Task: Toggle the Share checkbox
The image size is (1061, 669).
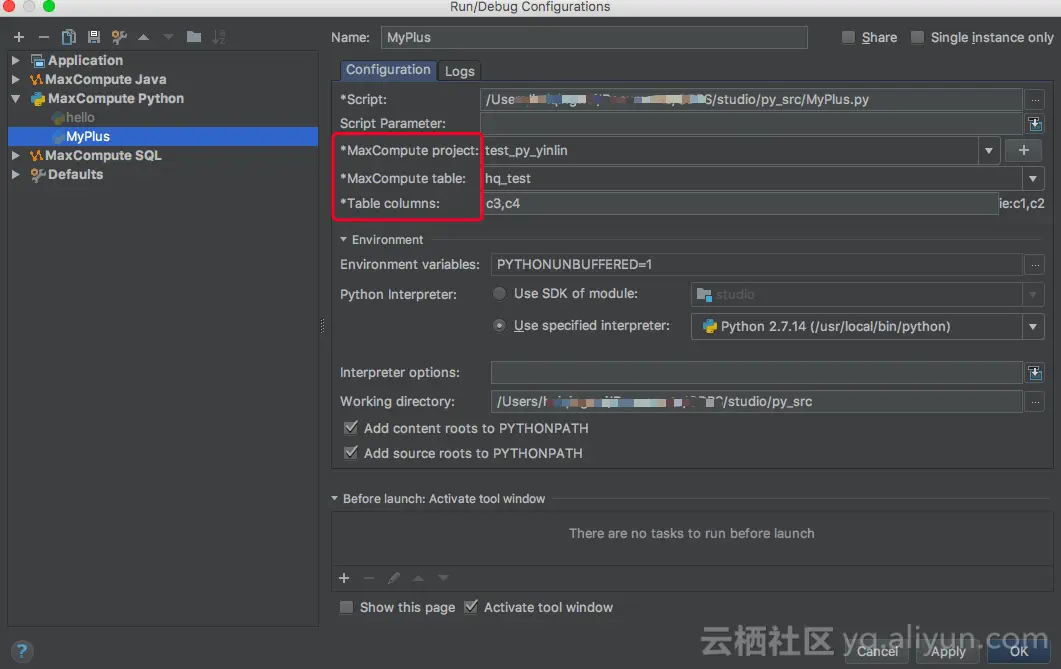Action: point(848,37)
